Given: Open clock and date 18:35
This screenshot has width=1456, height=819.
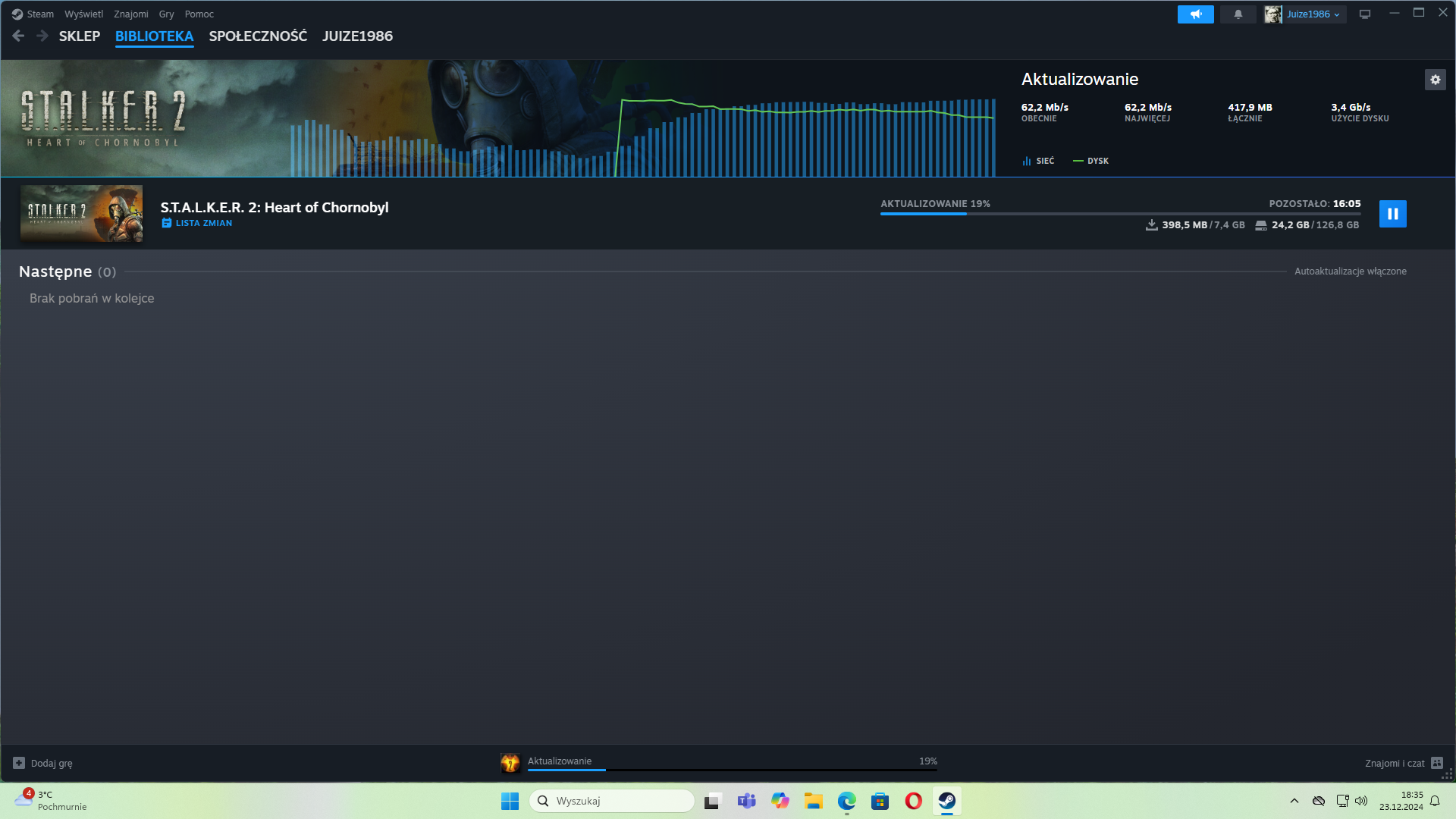Looking at the screenshot, I should point(1401,801).
